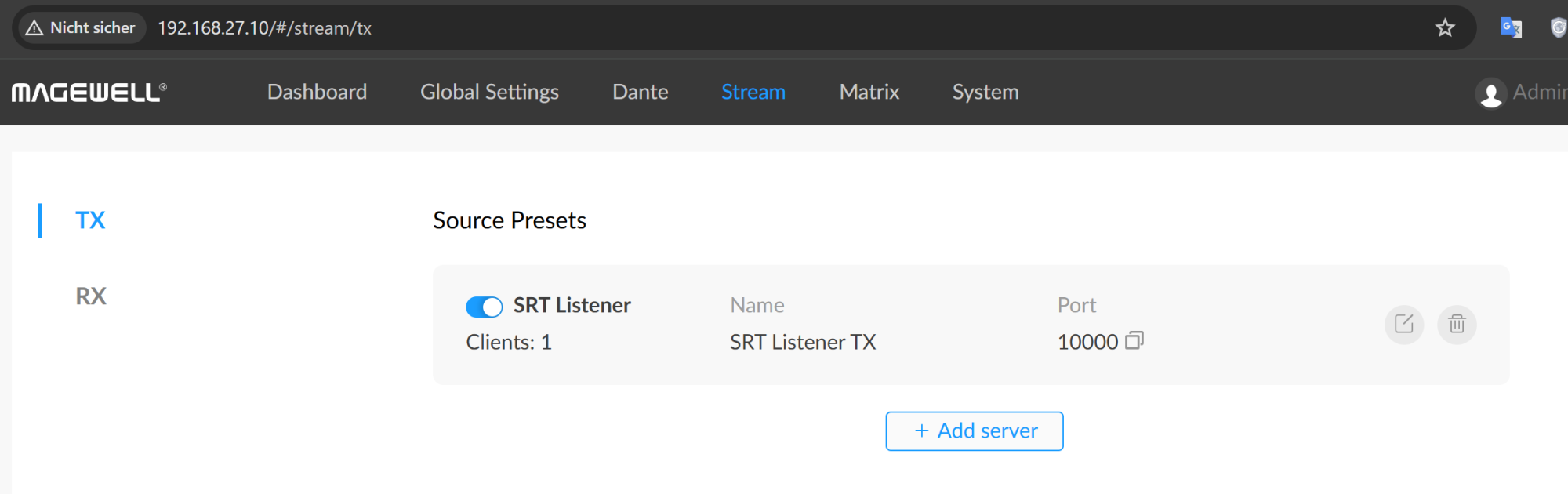Bookmark this page with the star icon

point(1445,28)
